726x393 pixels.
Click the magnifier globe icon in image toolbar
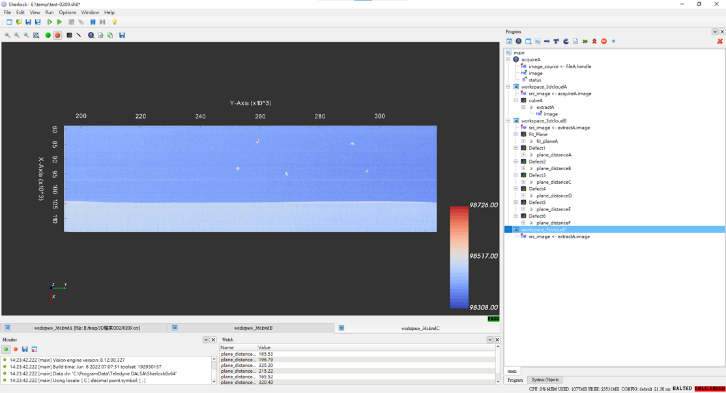[x=91, y=35]
